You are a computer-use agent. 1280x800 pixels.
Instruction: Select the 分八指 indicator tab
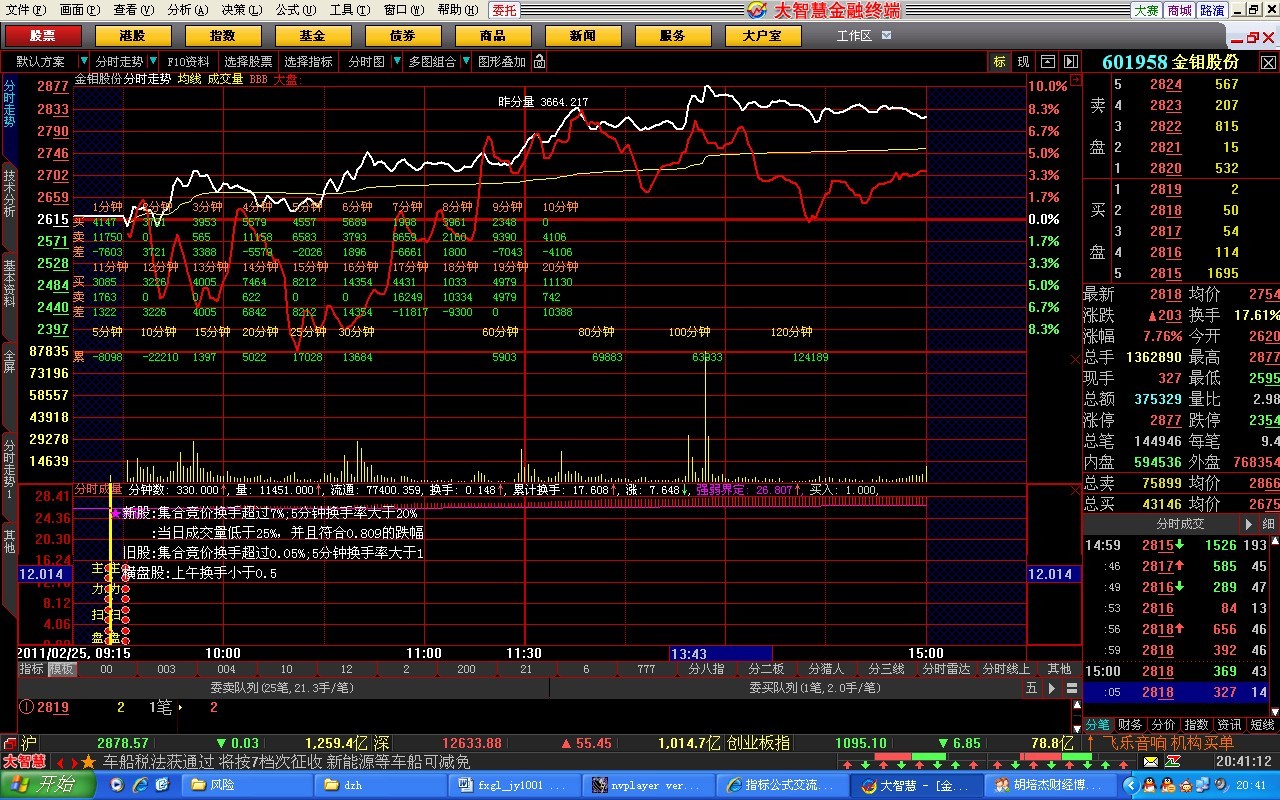707,669
